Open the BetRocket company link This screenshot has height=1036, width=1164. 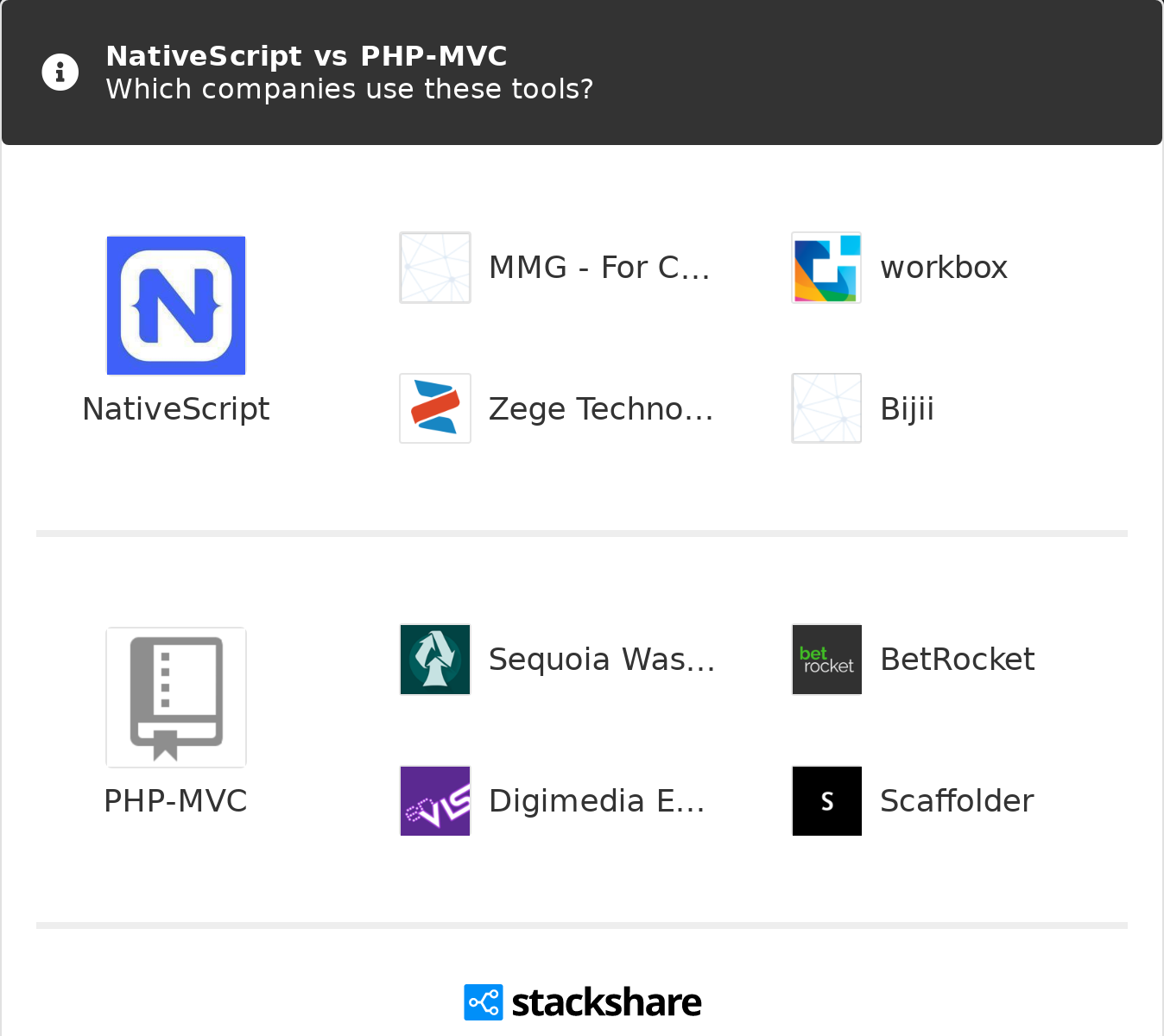(957, 660)
